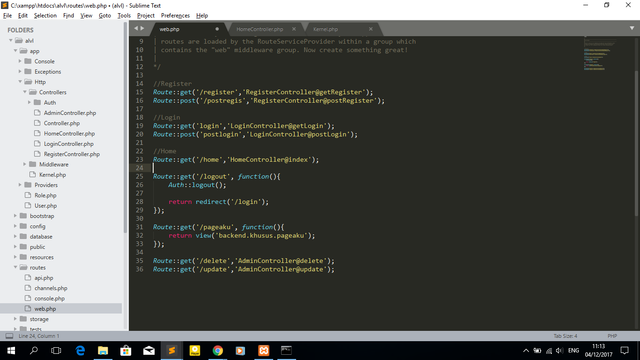Go to next tab with right arrow
This screenshot has height=360, width=640.
coord(142,28)
